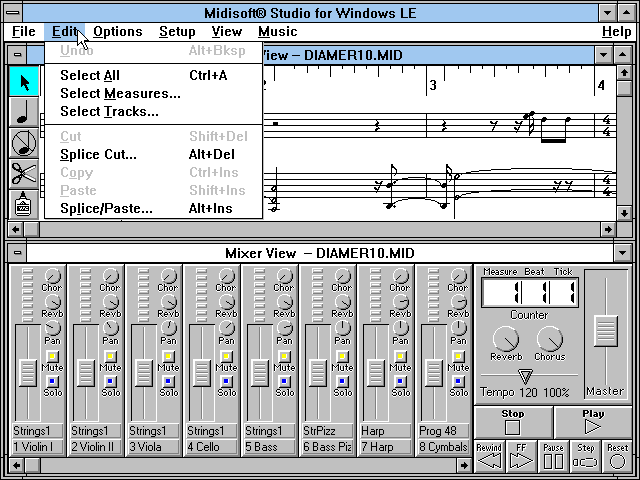Click Revb knob on 2 Violin II
The image size is (640, 480).
click(110, 302)
